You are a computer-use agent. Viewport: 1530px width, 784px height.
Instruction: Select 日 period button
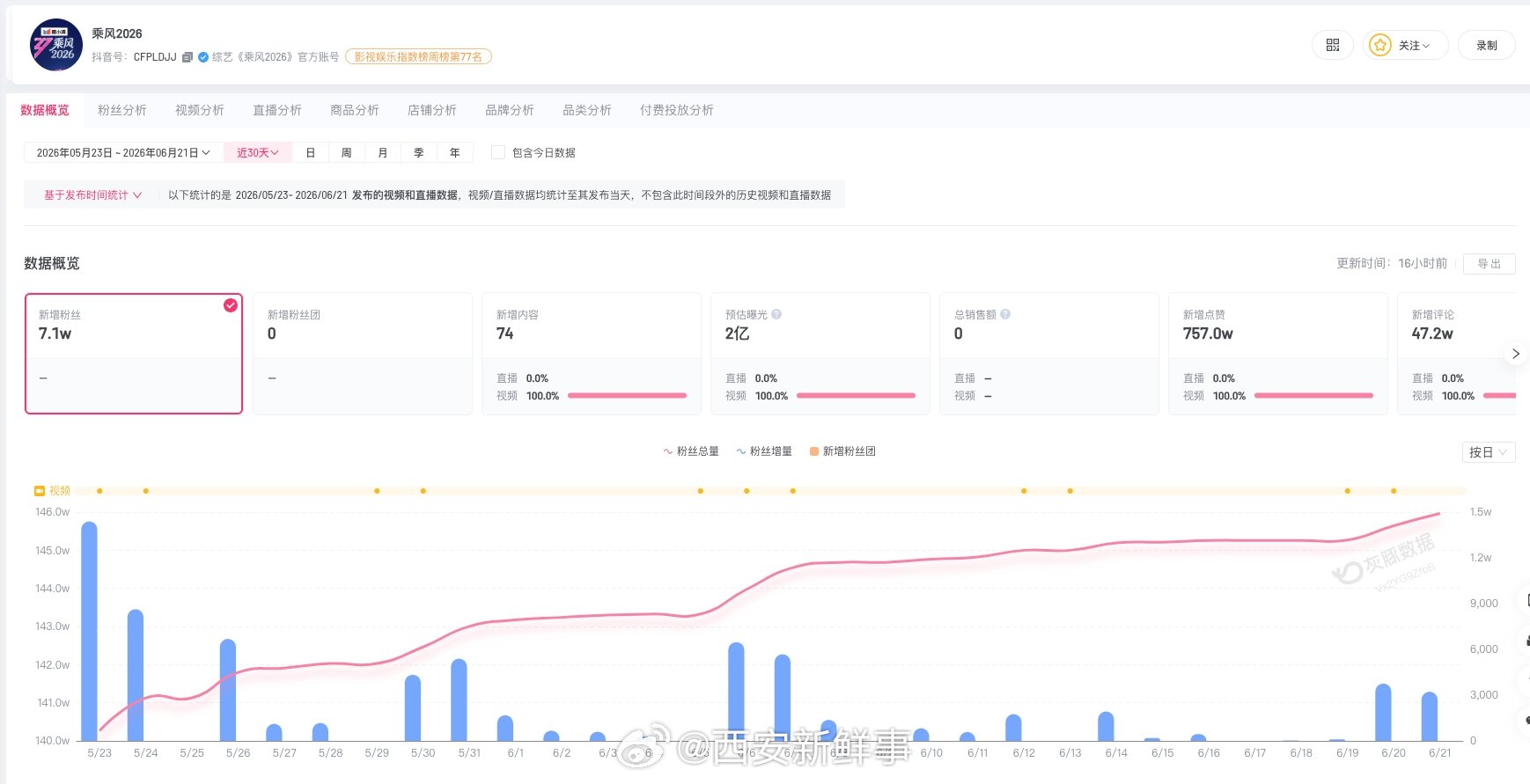coord(311,152)
